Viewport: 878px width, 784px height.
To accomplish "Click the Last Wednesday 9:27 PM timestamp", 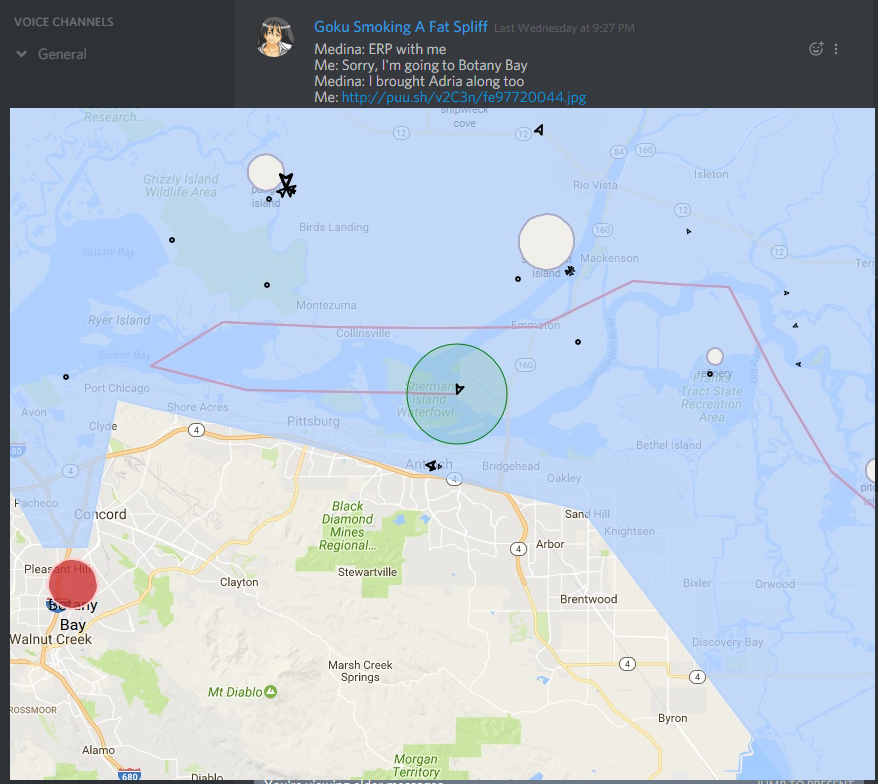I will click(x=564, y=29).
